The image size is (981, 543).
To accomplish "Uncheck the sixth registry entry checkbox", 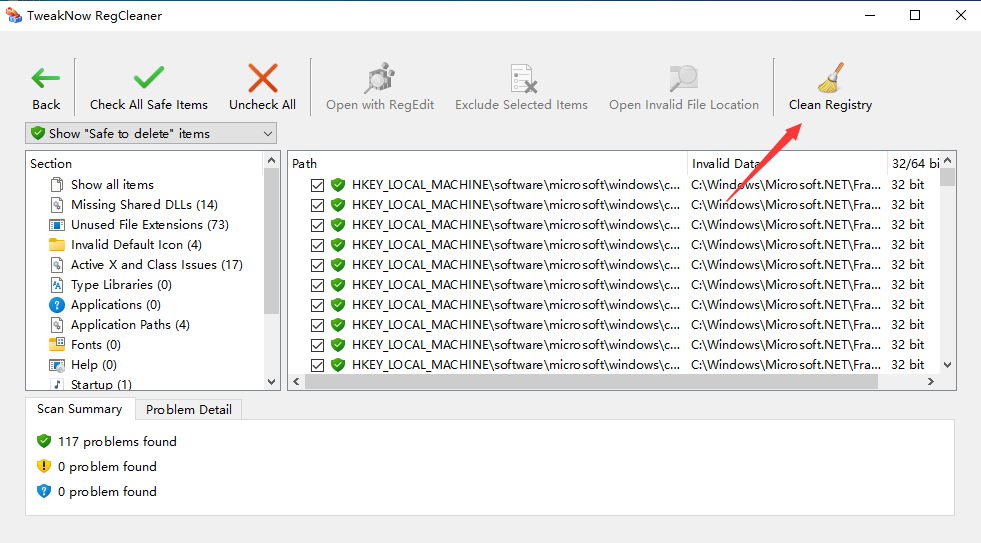I will (317, 285).
